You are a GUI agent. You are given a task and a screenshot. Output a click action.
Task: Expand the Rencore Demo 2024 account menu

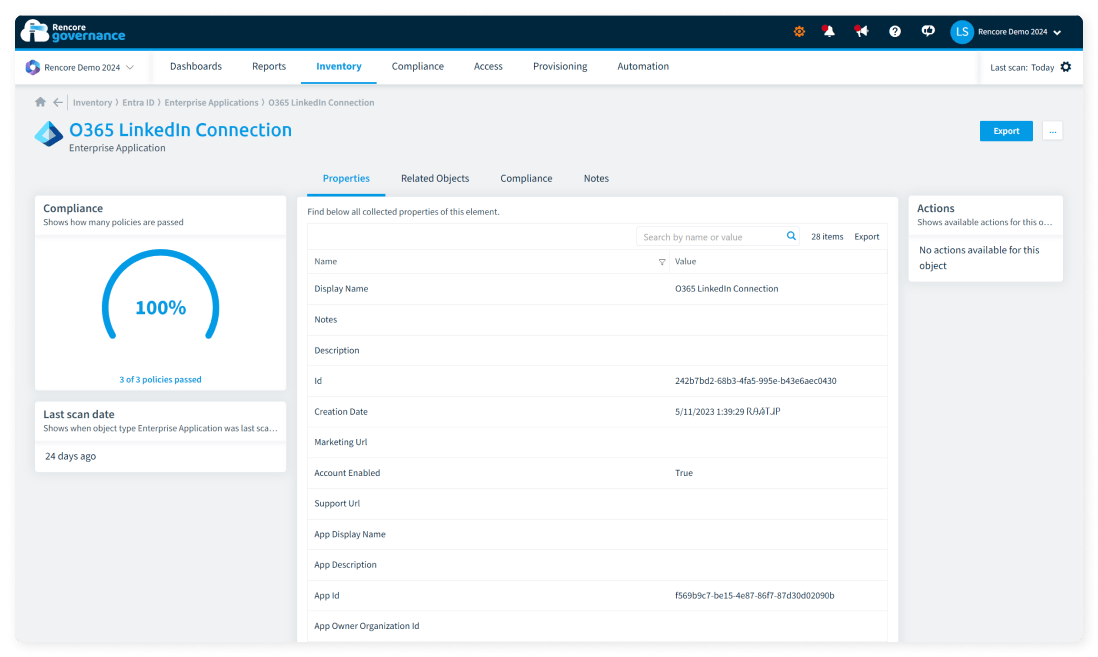point(1020,32)
